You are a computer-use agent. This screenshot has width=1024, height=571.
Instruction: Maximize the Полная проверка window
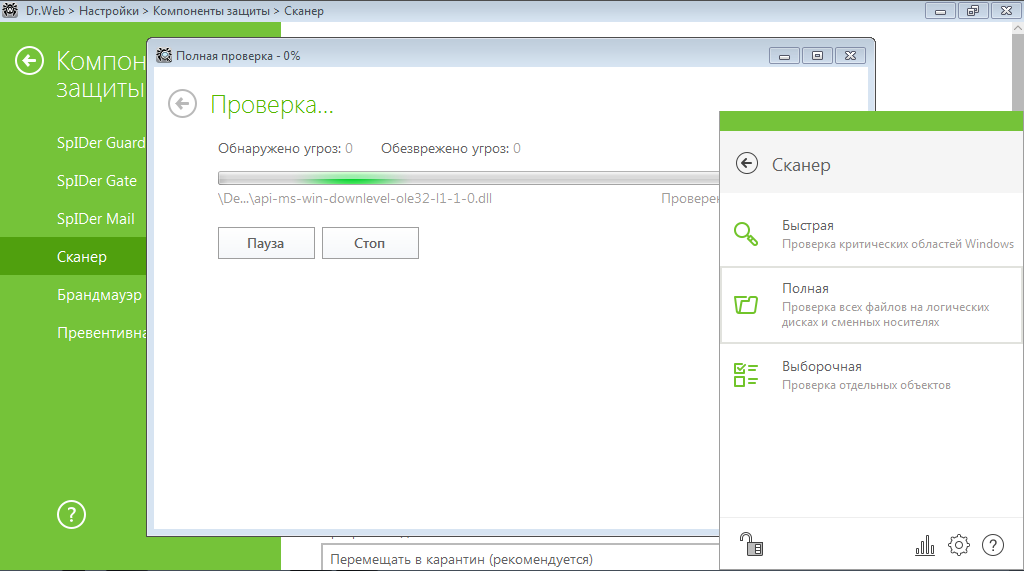pyautogui.click(x=817, y=56)
